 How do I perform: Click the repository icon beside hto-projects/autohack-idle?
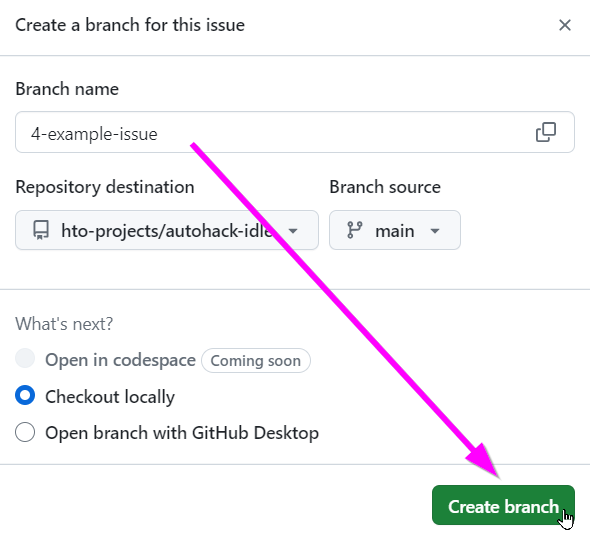tap(41, 230)
